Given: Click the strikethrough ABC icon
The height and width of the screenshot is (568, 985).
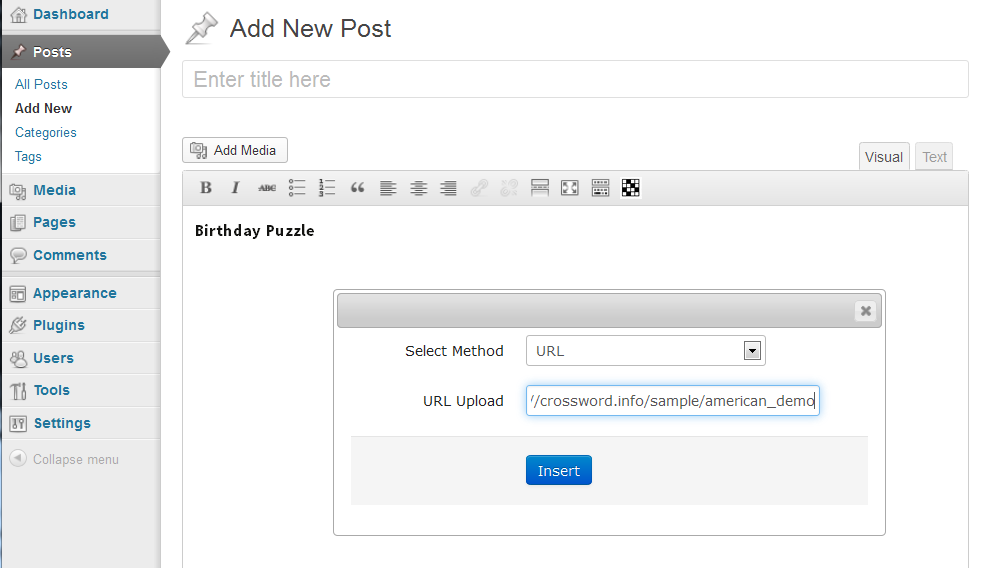Looking at the screenshot, I should 267,188.
